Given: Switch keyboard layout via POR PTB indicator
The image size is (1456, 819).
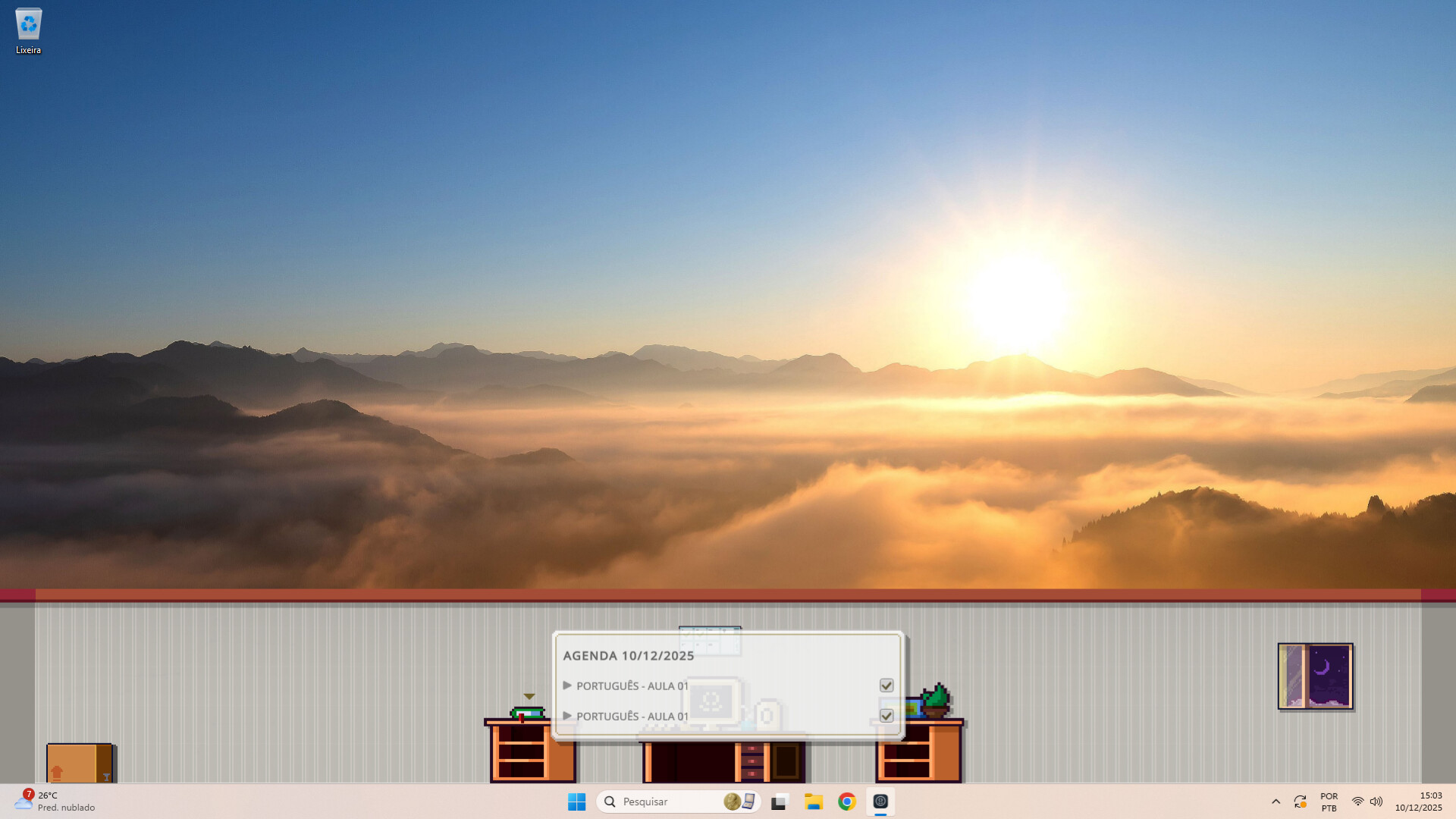Looking at the screenshot, I should (x=1329, y=802).
